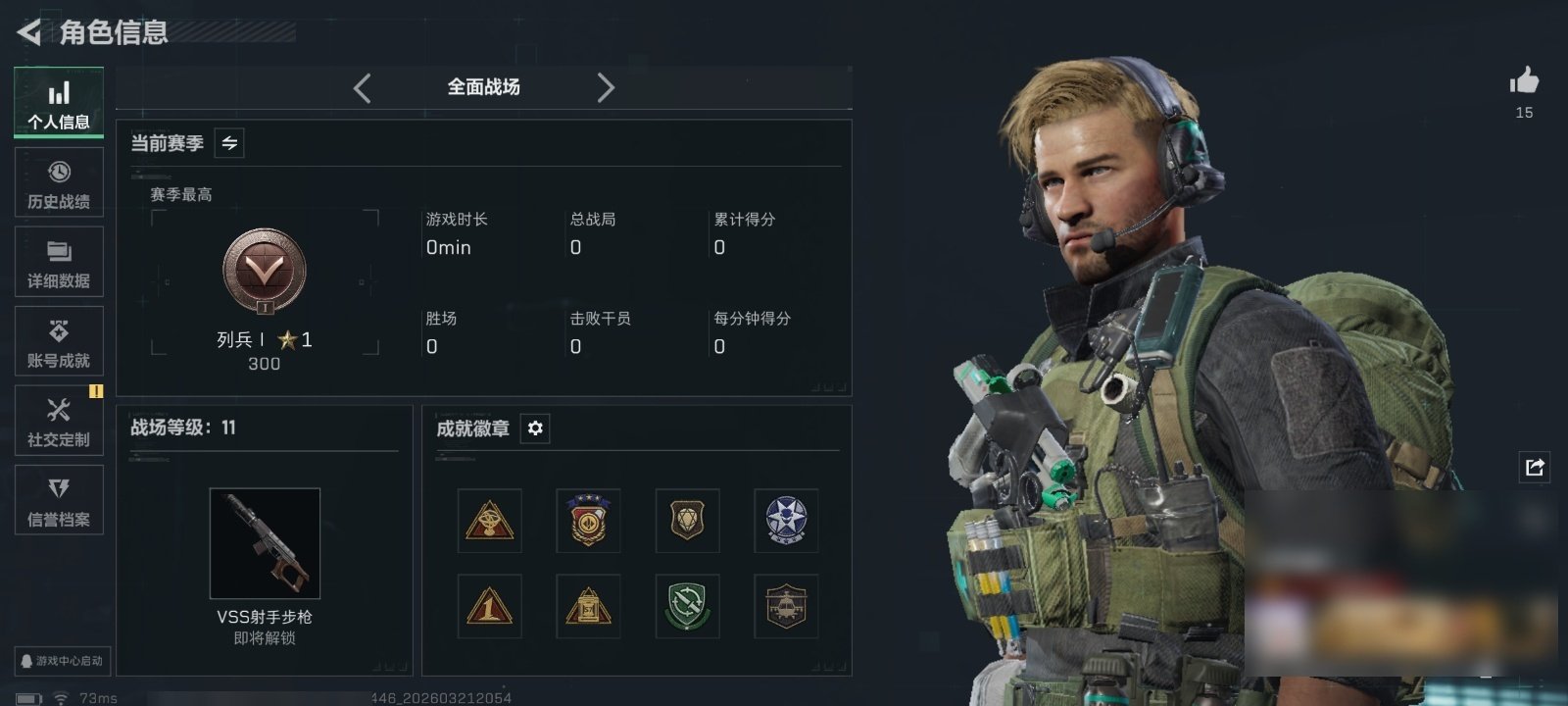Open the 全面战场 mode selector title
Image resolution: width=1568 pixels, height=706 pixels.
pyautogui.click(x=483, y=87)
